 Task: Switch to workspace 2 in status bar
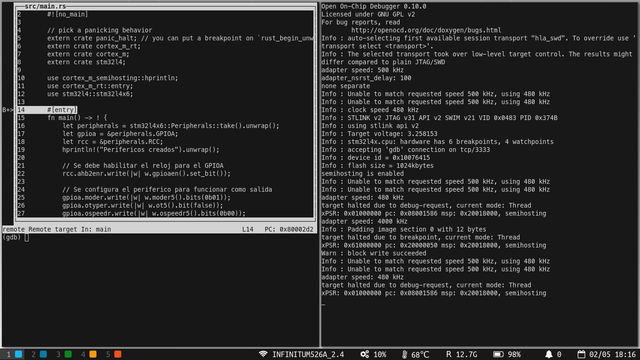click(39, 354)
